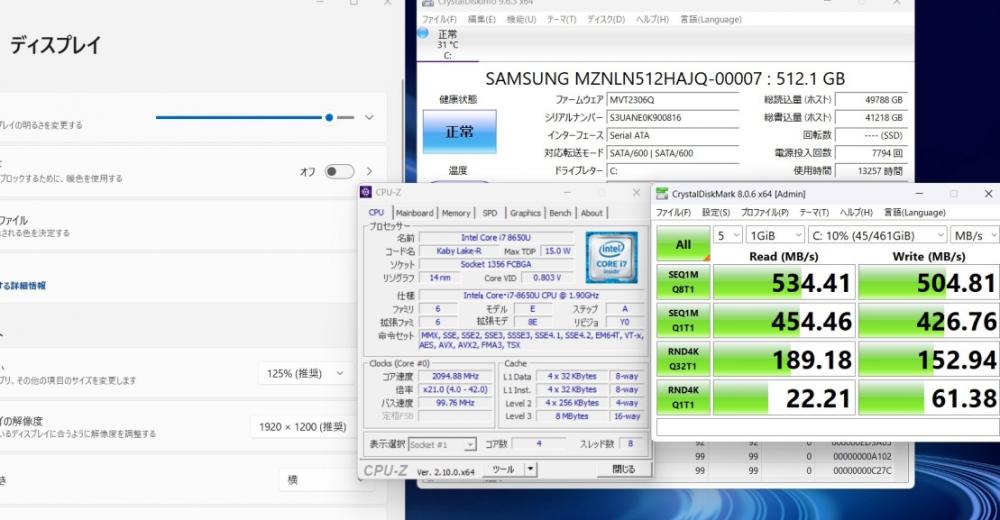This screenshot has height=520, width=1000.
Task: Click the firmware field MVT2306Q
Action: click(673, 100)
